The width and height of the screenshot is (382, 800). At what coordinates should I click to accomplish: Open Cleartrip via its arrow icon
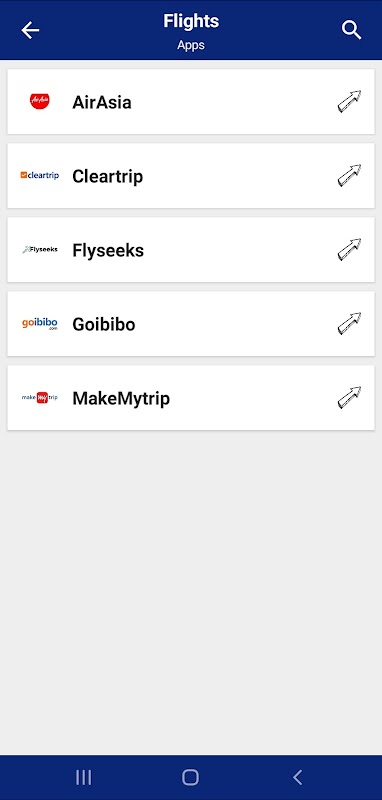pyautogui.click(x=349, y=175)
